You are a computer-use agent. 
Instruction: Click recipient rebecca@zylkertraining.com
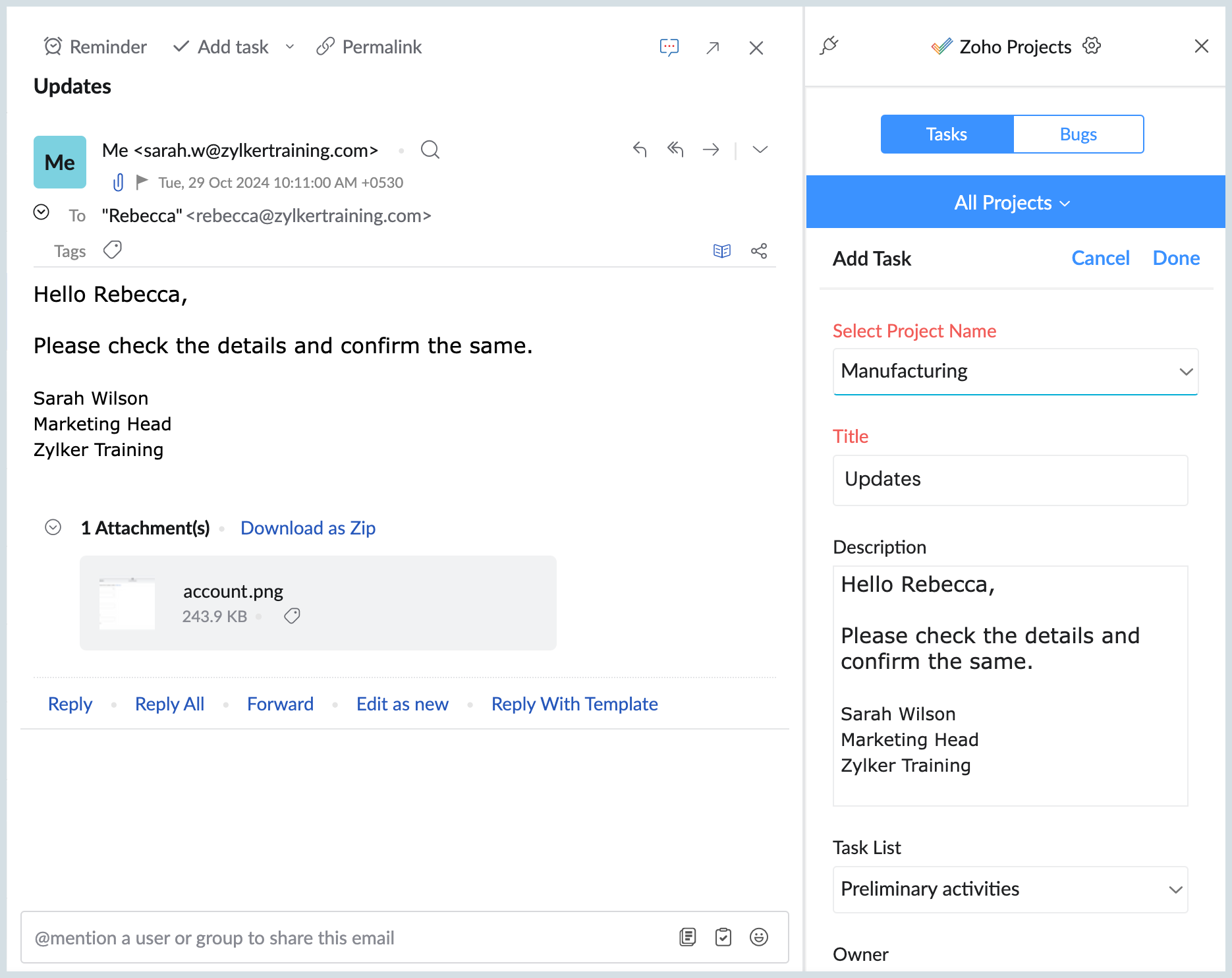309,216
